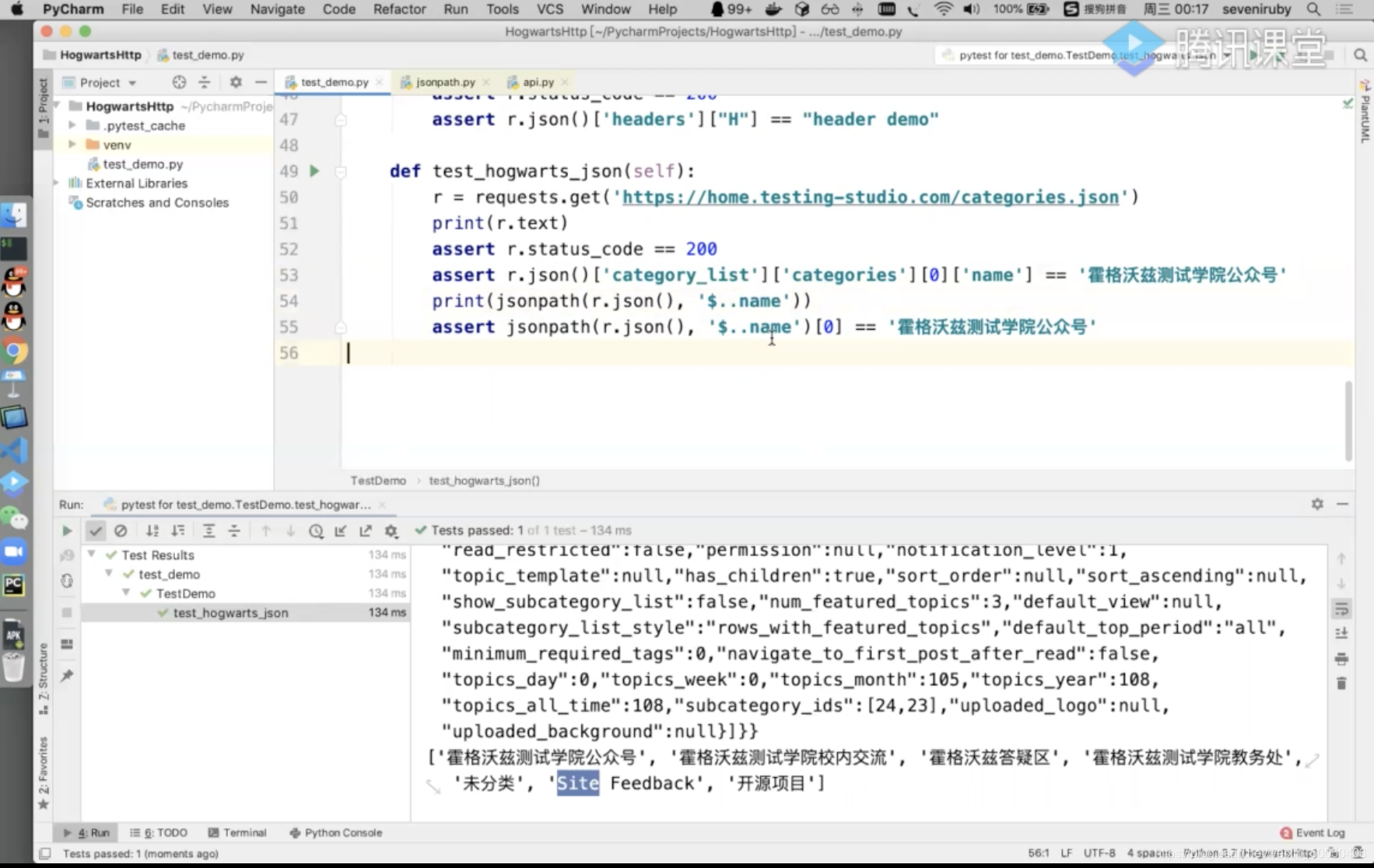
Task: Rerun tests with green play icon
Action: [67, 530]
